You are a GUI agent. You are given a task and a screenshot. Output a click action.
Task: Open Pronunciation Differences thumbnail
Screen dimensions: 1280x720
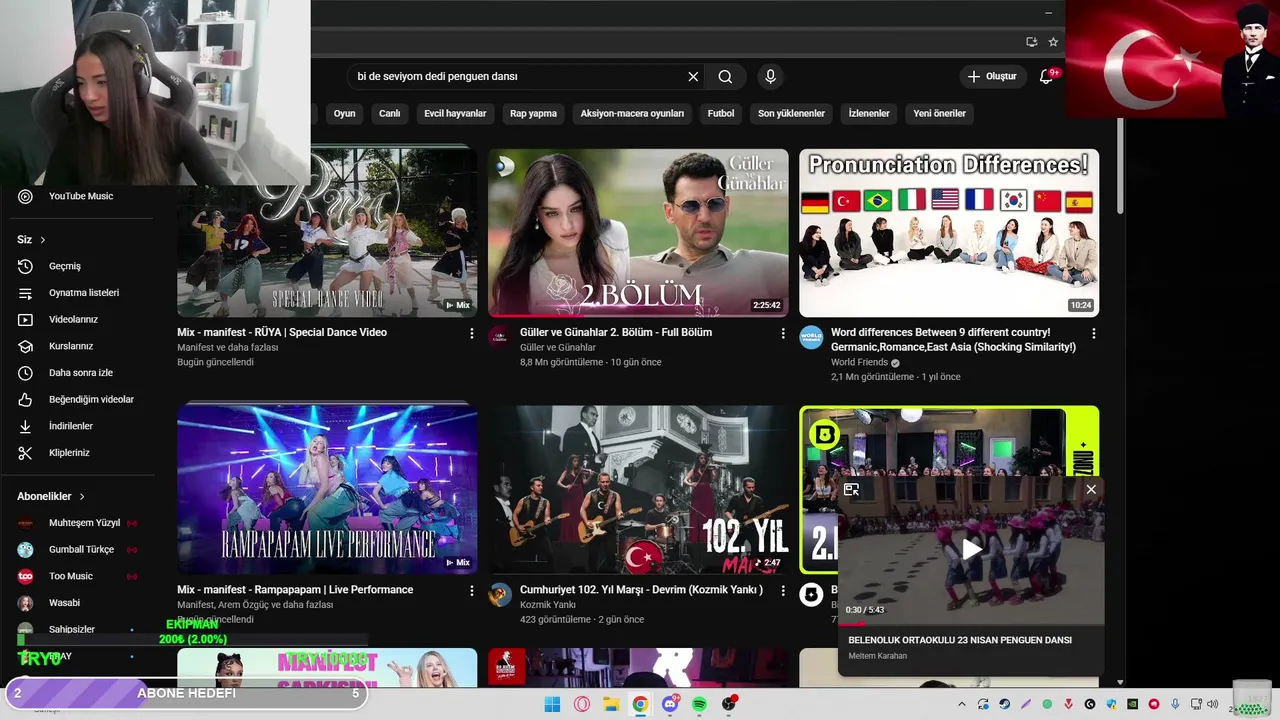coord(949,233)
